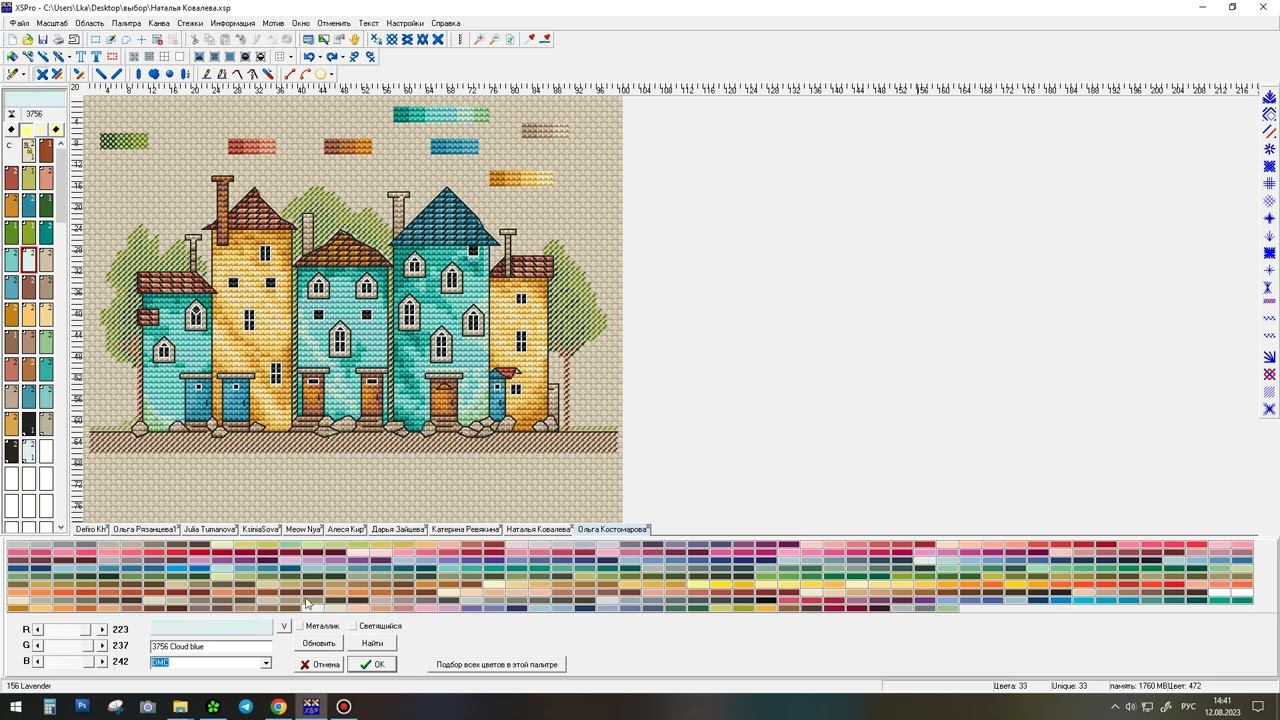The height and width of the screenshot is (720, 1280).
Task: Toggle the Светящийся checkbox
Action: [x=352, y=626]
